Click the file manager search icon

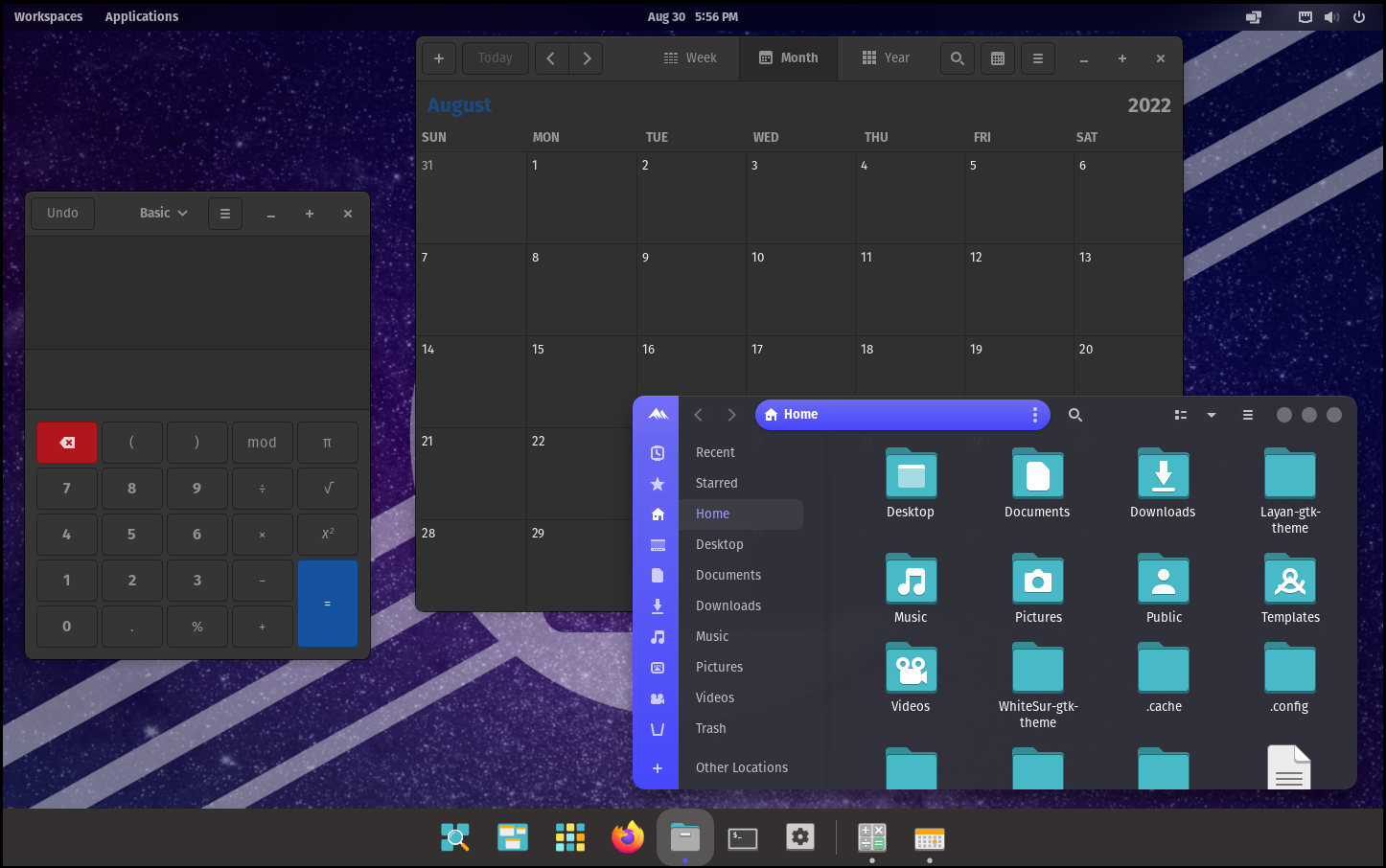(1075, 415)
